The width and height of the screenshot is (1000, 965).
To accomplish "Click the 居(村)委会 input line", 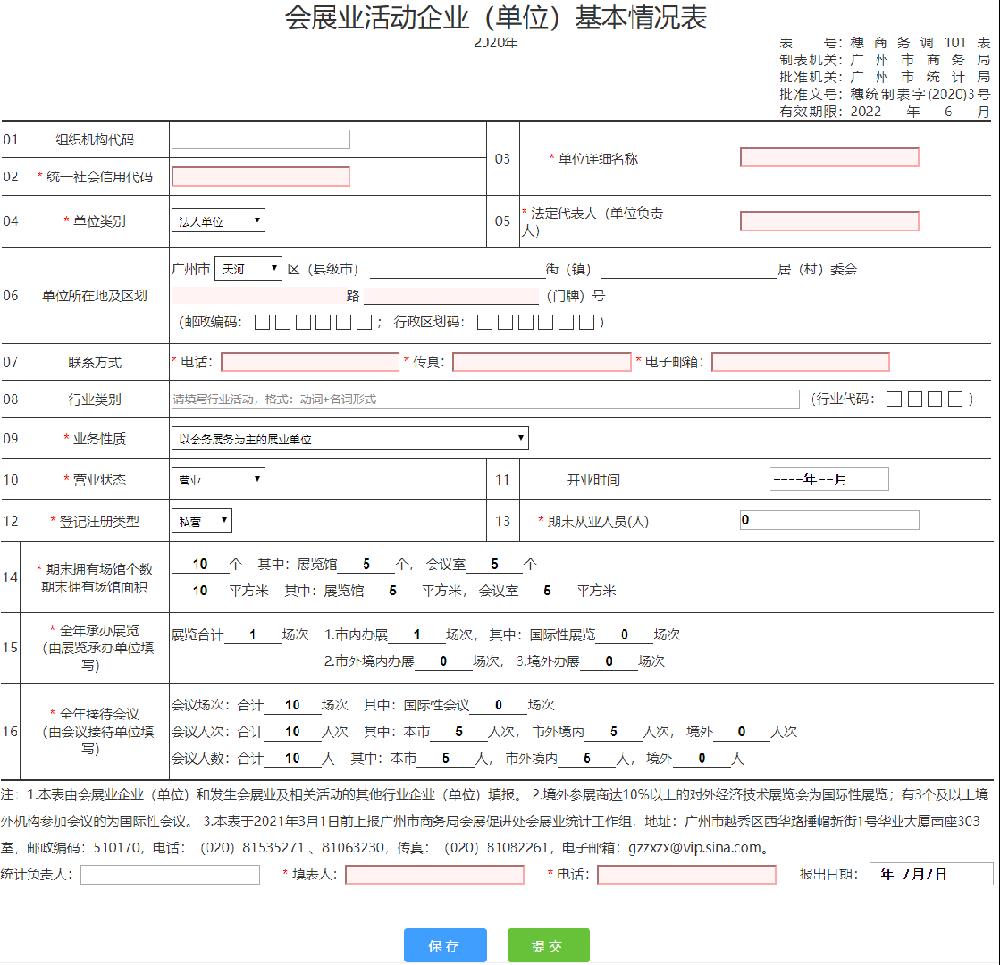I will (689, 270).
